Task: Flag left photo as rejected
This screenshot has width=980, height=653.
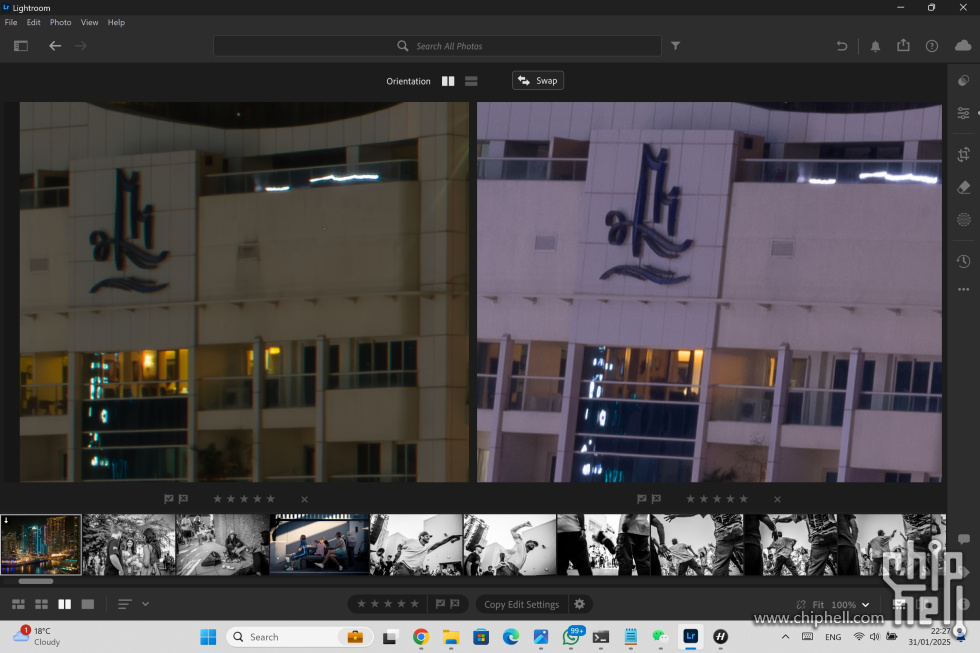Action: pos(183,499)
